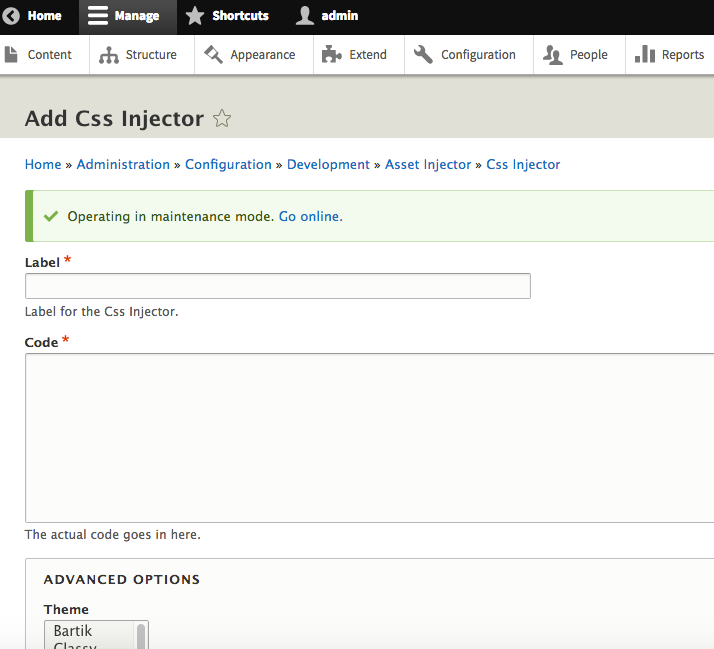The height and width of the screenshot is (649, 714).
Task: Open the Content admin menu
Action: pos(45,55)
